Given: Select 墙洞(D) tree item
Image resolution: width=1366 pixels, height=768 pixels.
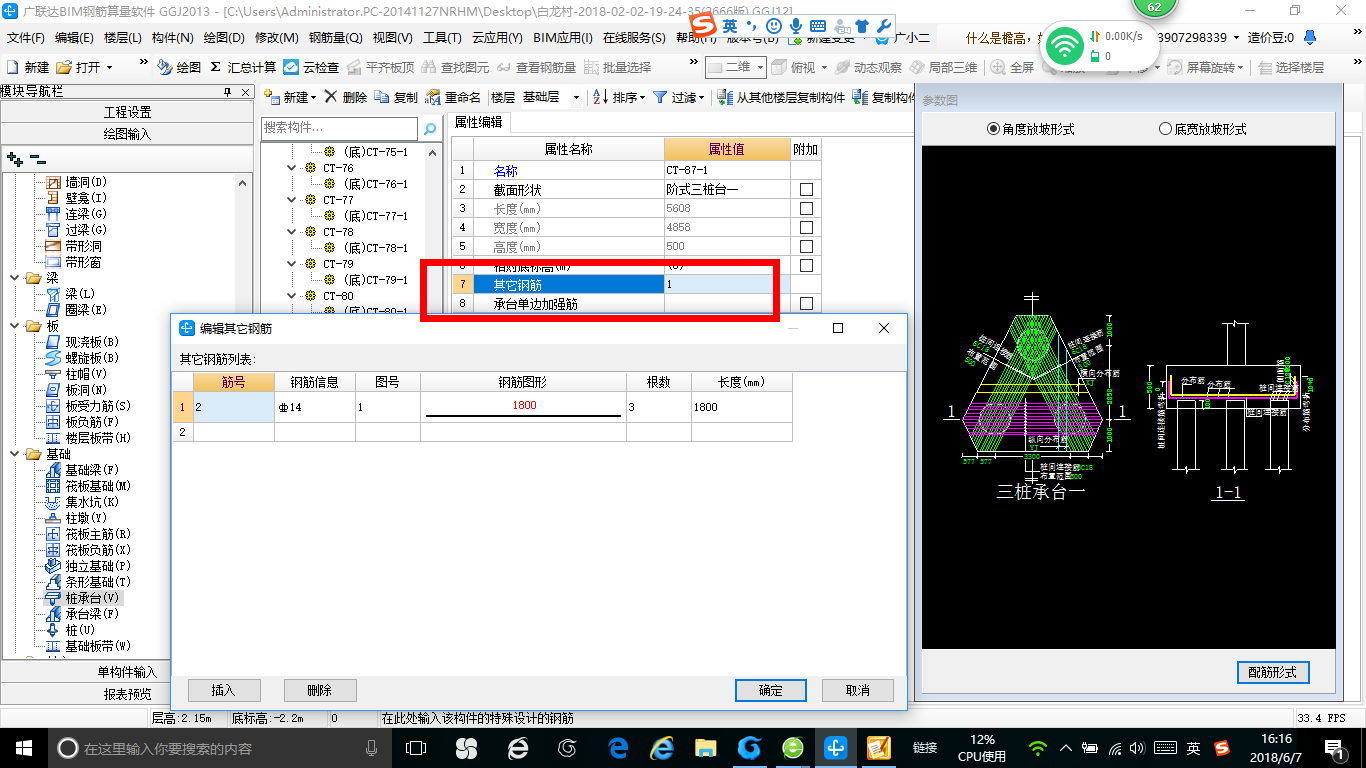Looking at the screenshot, I should [x=75, y=181].
